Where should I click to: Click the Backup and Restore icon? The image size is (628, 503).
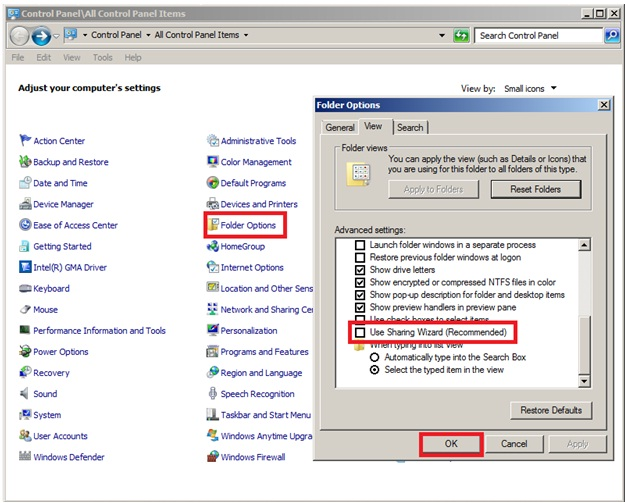click(x=25, y=161)
